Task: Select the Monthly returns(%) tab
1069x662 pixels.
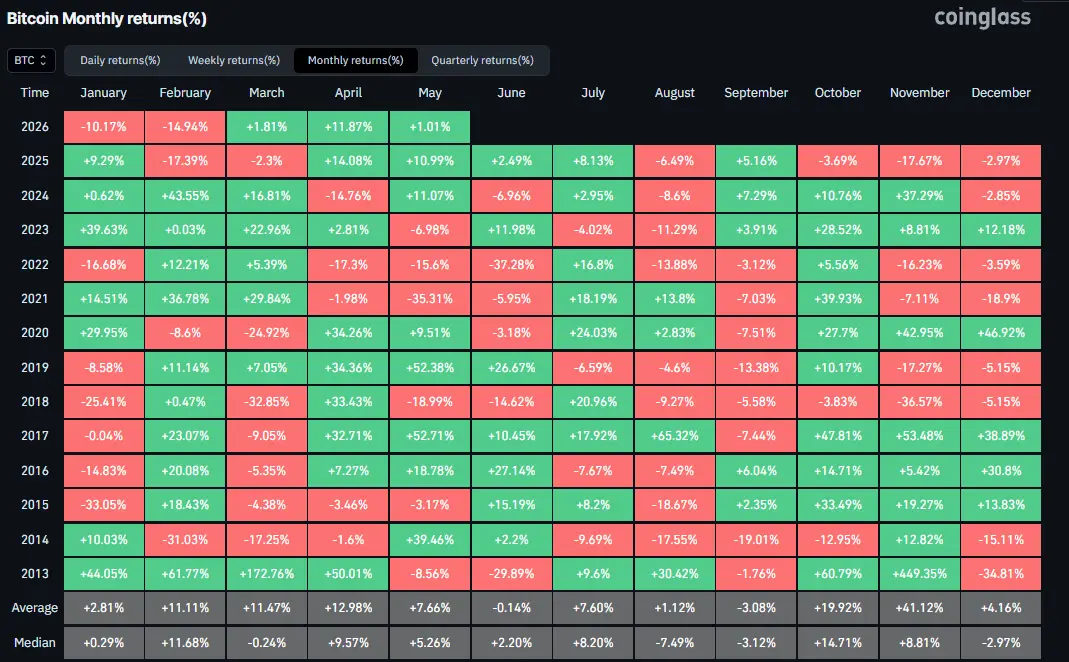Action: tap(355, 60)
